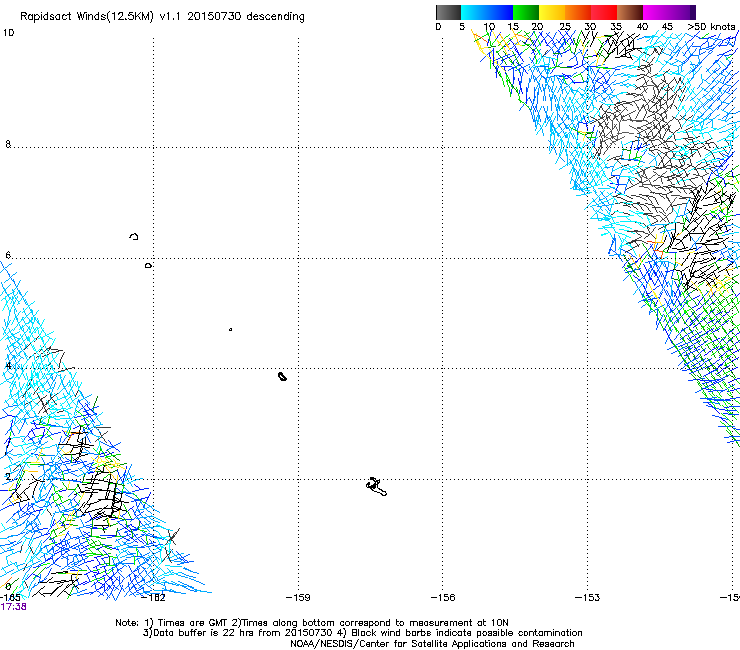Viewport: 740px width, 650px height.
Task: Click the legend scale value "40"
Action: (x=642, y=27)
